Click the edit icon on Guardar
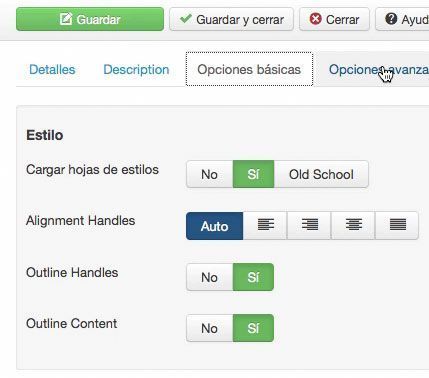The image size is (429, 378). click(x=66, y=19)
